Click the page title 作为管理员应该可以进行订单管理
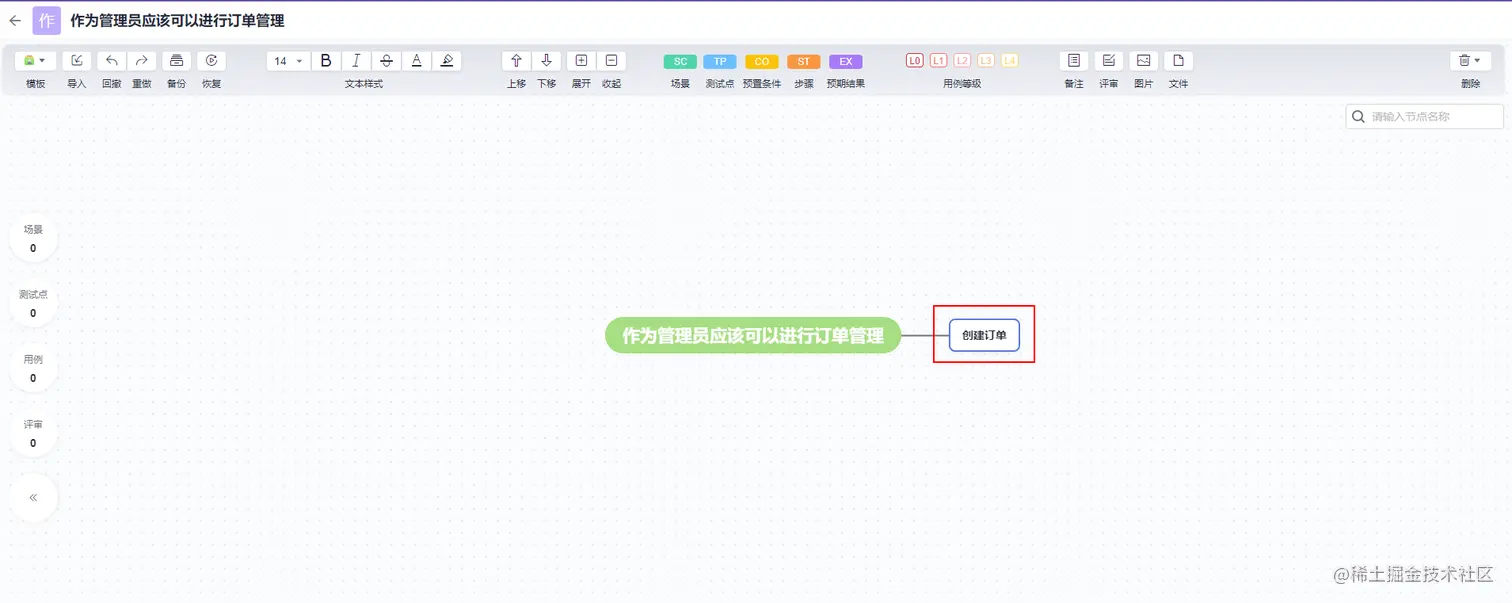 (177, 20)
